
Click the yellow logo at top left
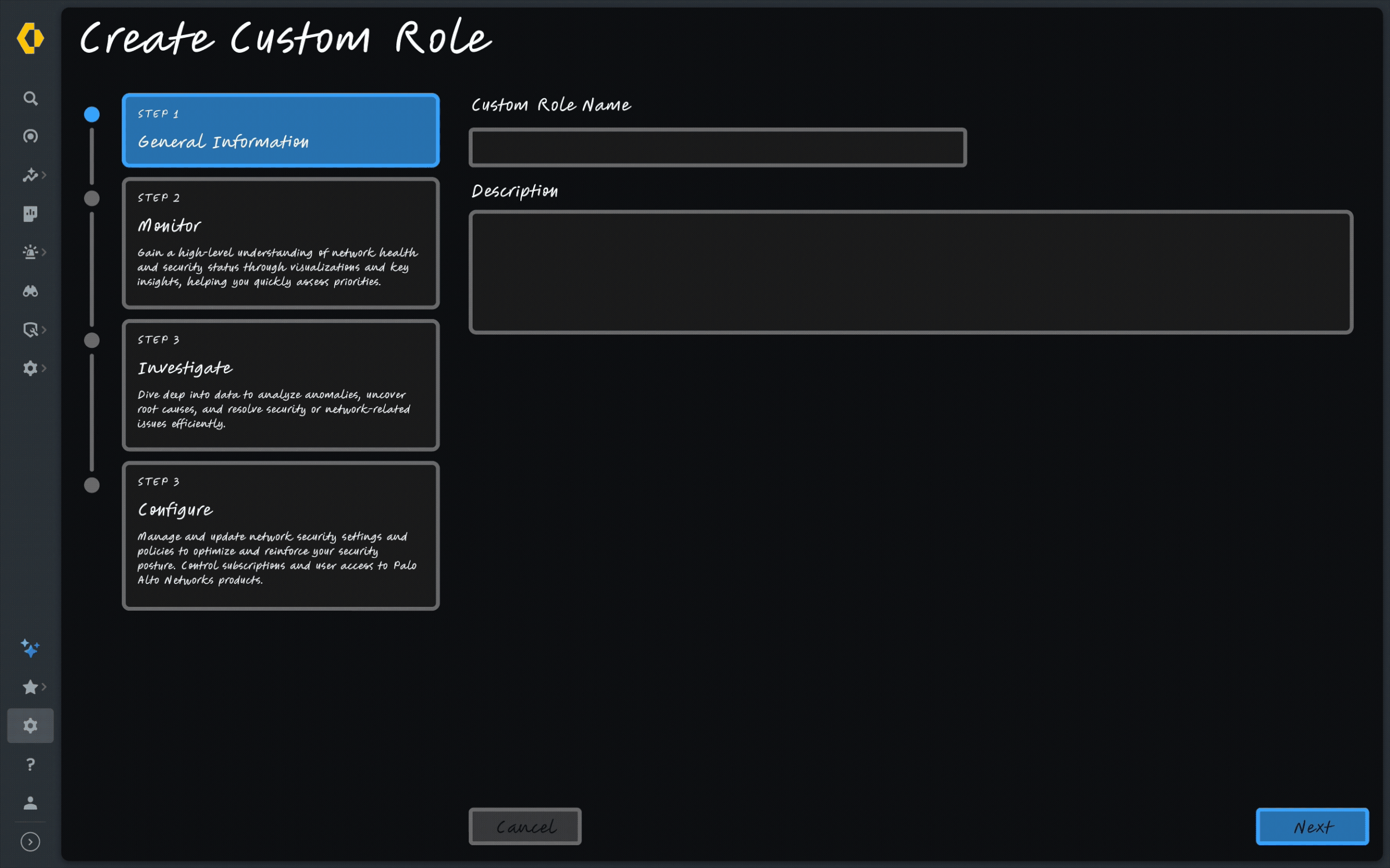tap(31, 38)
